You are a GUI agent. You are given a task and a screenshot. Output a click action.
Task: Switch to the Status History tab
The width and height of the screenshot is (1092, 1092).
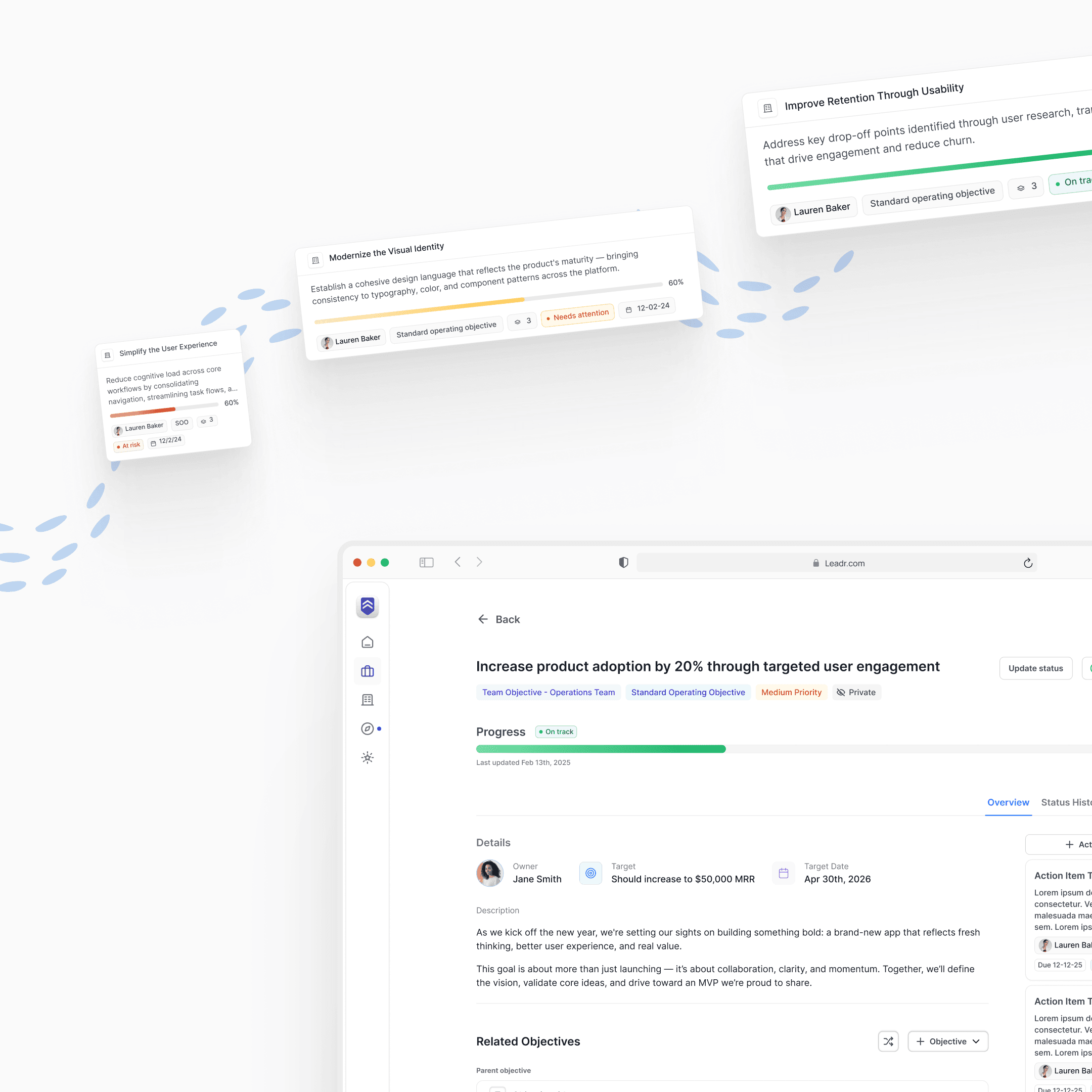click(x=1066, y=803)
